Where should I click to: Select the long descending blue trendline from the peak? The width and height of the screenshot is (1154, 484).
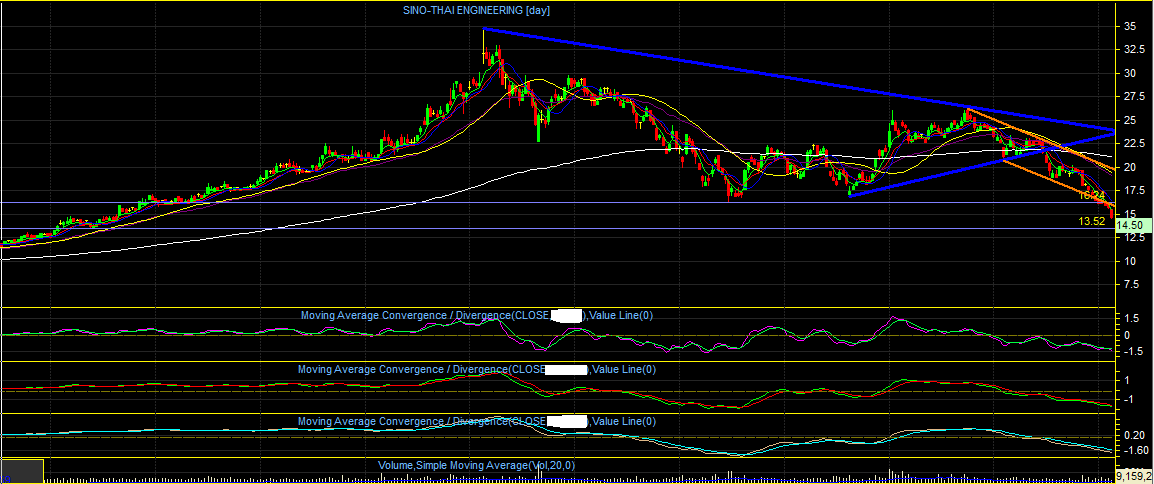[799, 79]
